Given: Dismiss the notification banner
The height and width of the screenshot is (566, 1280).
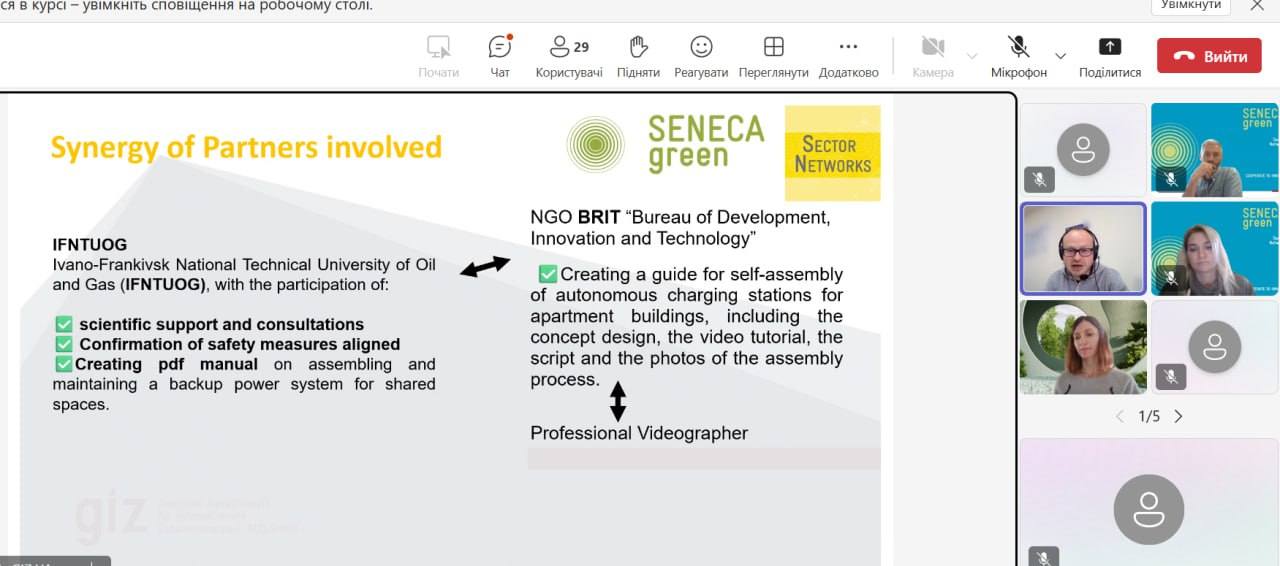Looking at the screenshot, I should point(1257,5).
